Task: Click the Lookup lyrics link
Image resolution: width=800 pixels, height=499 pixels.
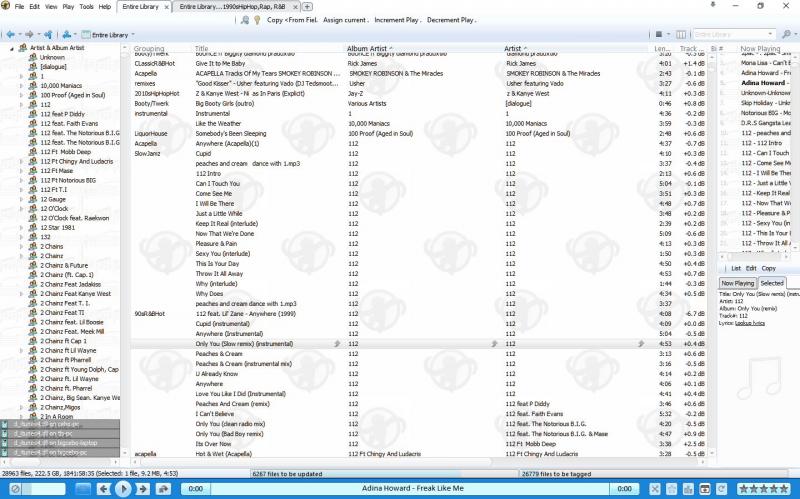Action: pos(749,323)
